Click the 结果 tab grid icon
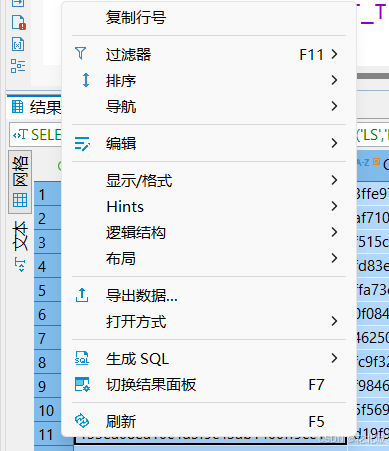389x451 pixels. coord(17,107)
